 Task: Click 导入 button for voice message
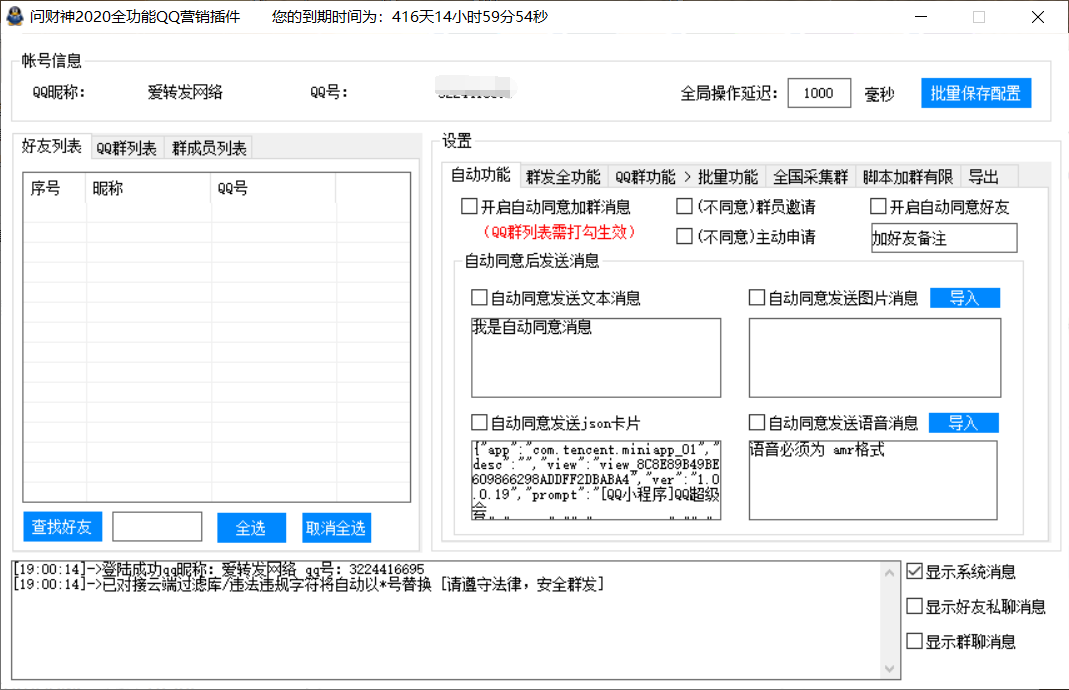pos(964,423)
